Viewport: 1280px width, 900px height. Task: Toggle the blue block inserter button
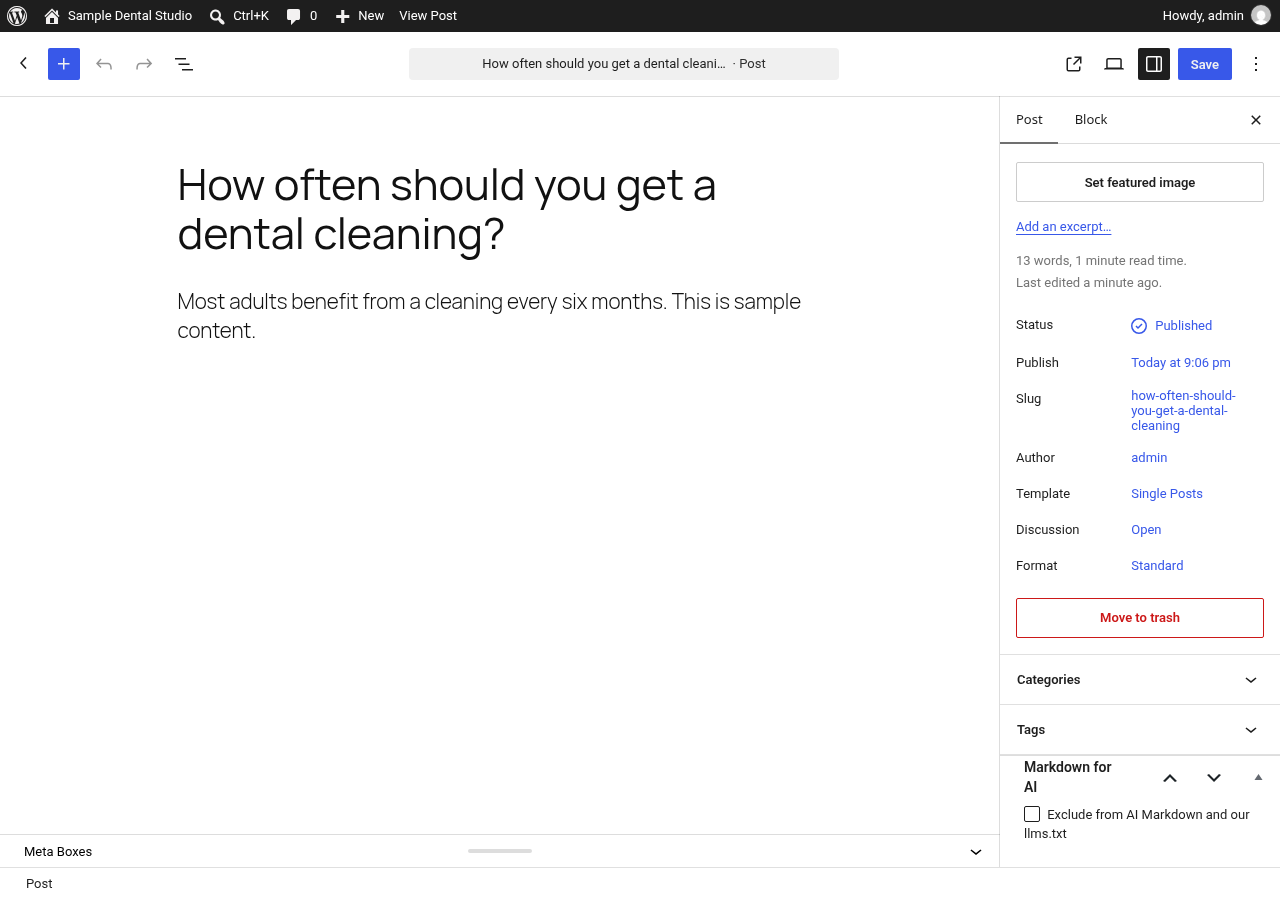click(64, 64)
